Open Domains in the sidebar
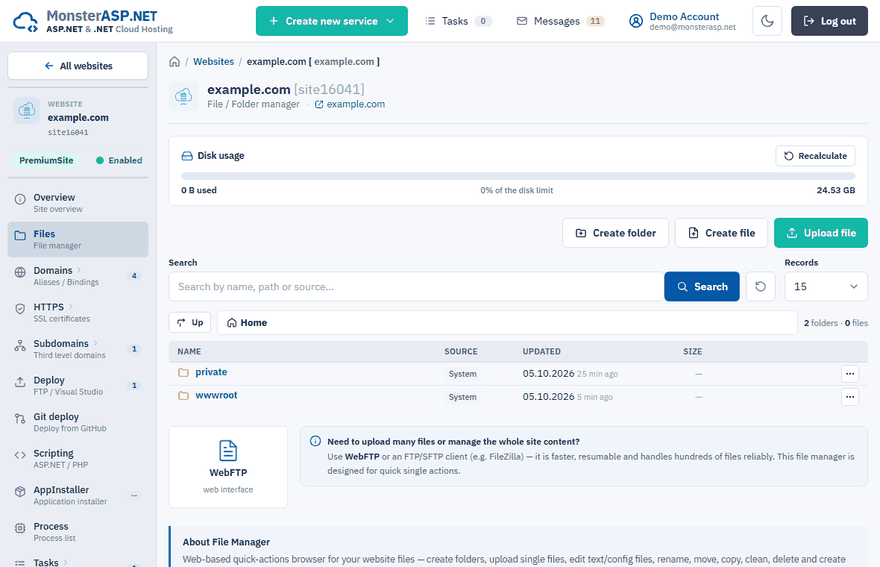Screen dimensions: 880x567 click(x=78, y=276)
